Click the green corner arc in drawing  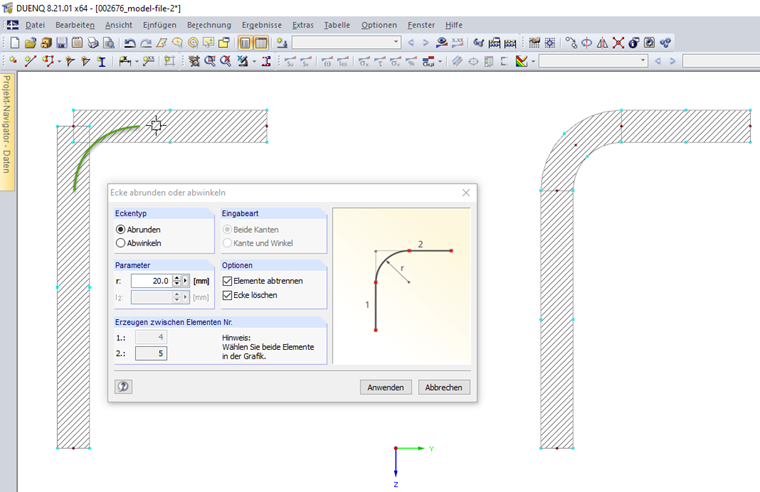tap(92, 148)
